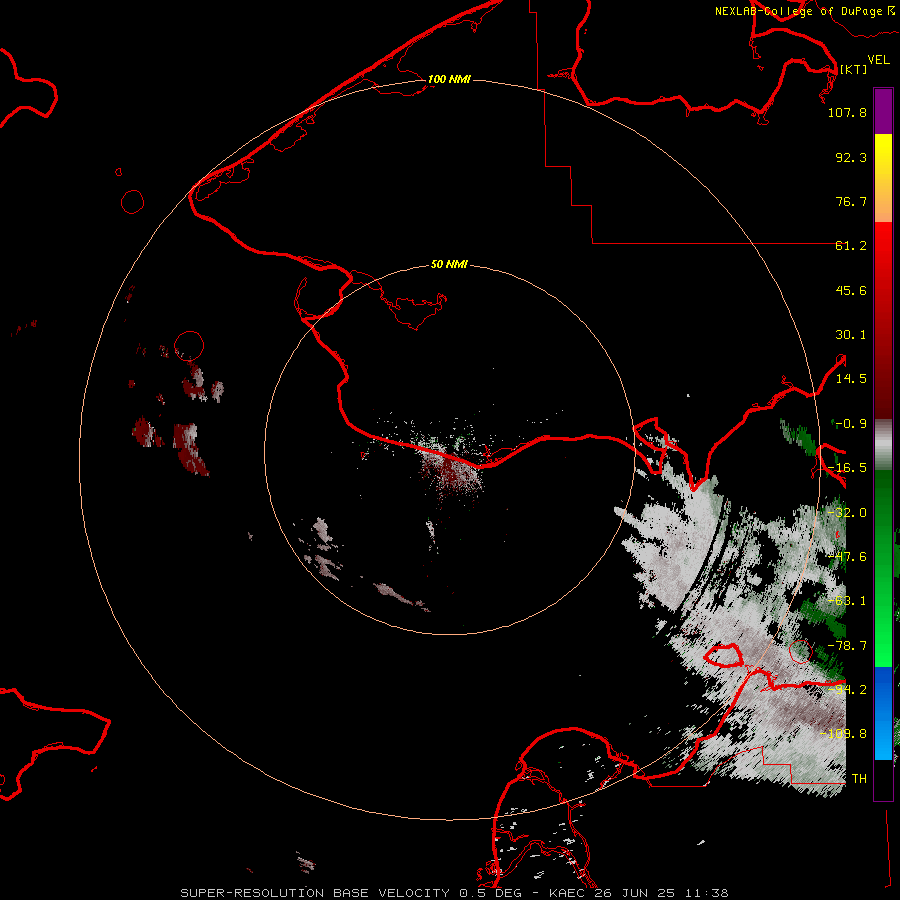Select the 61.2 legend value
Screen dimensions: 900x900
coord(851,246)
